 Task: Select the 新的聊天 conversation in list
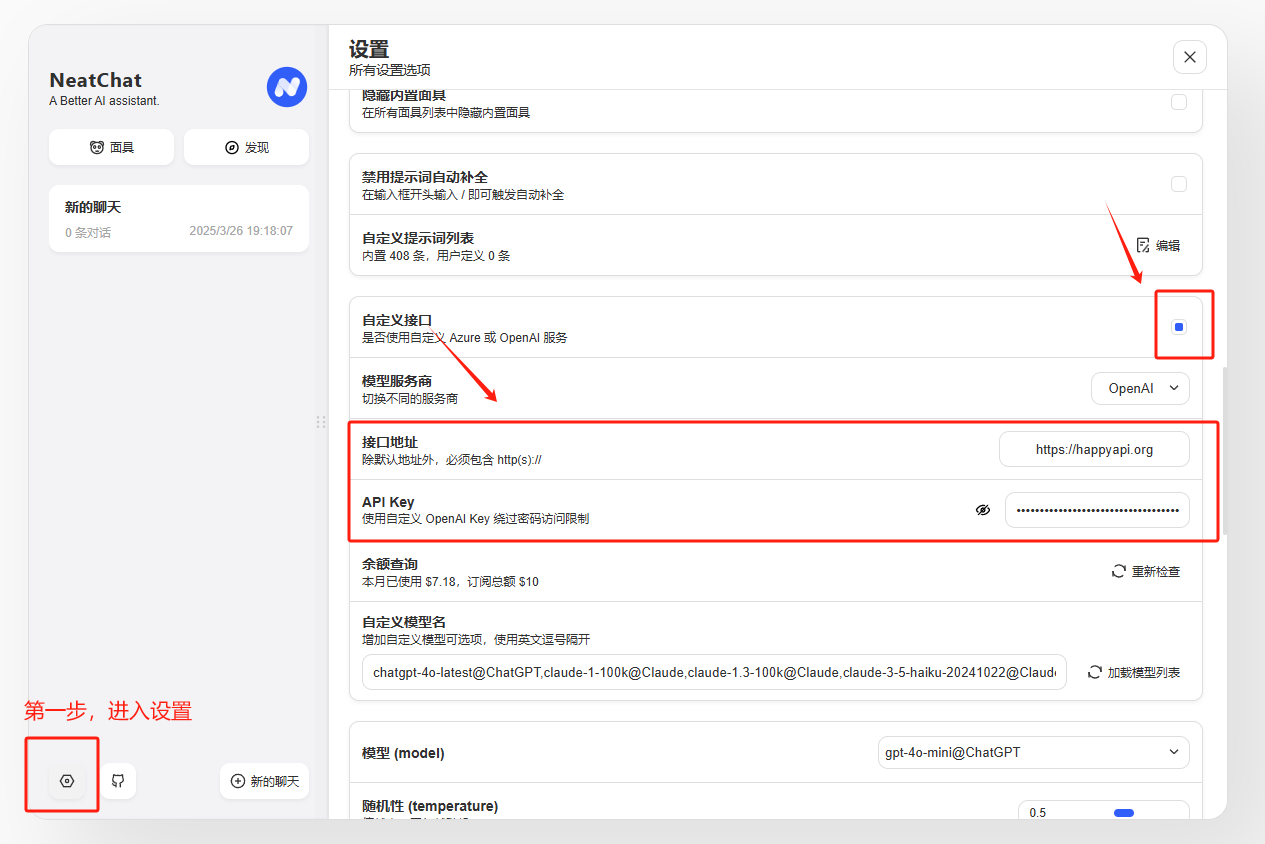coord(178,218)
